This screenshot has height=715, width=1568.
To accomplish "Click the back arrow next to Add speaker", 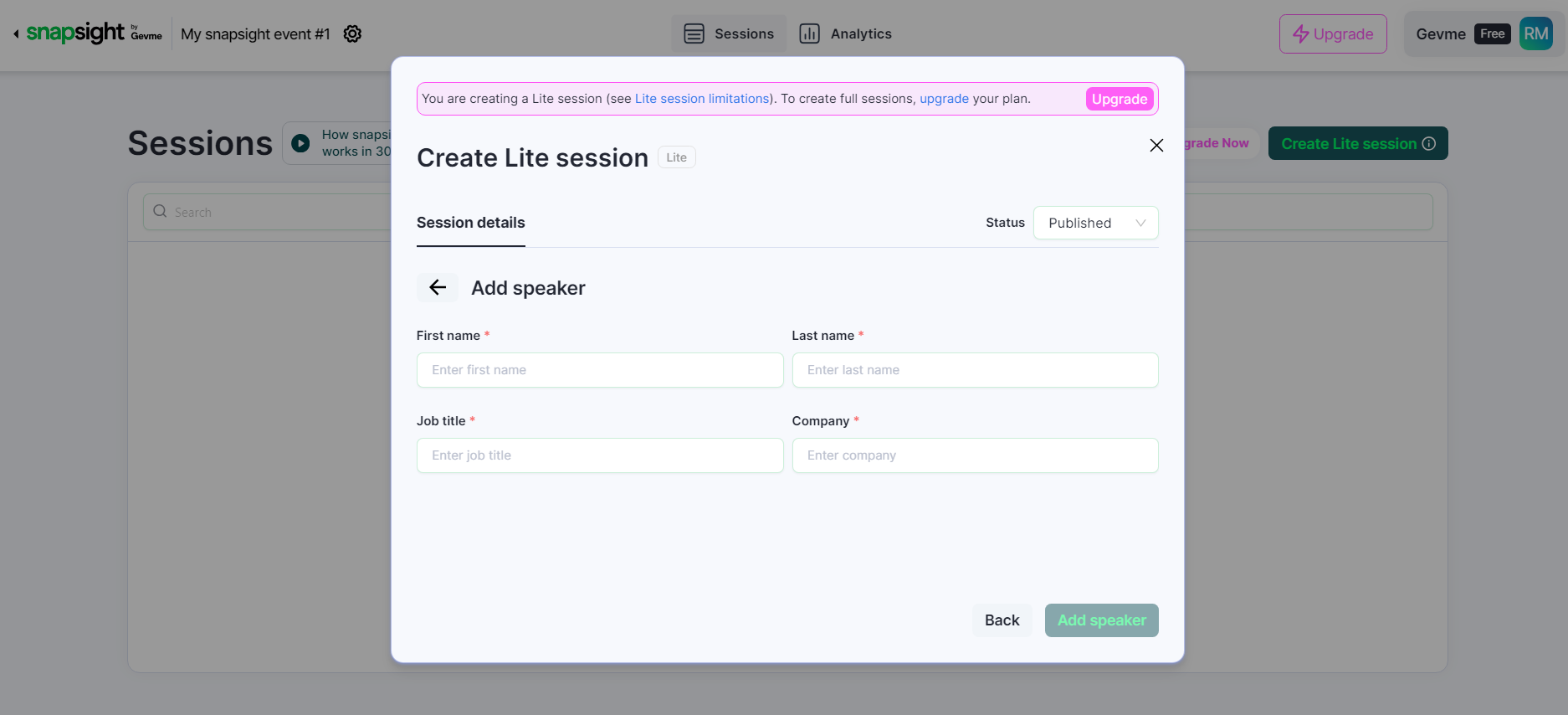I will [437, 288].
